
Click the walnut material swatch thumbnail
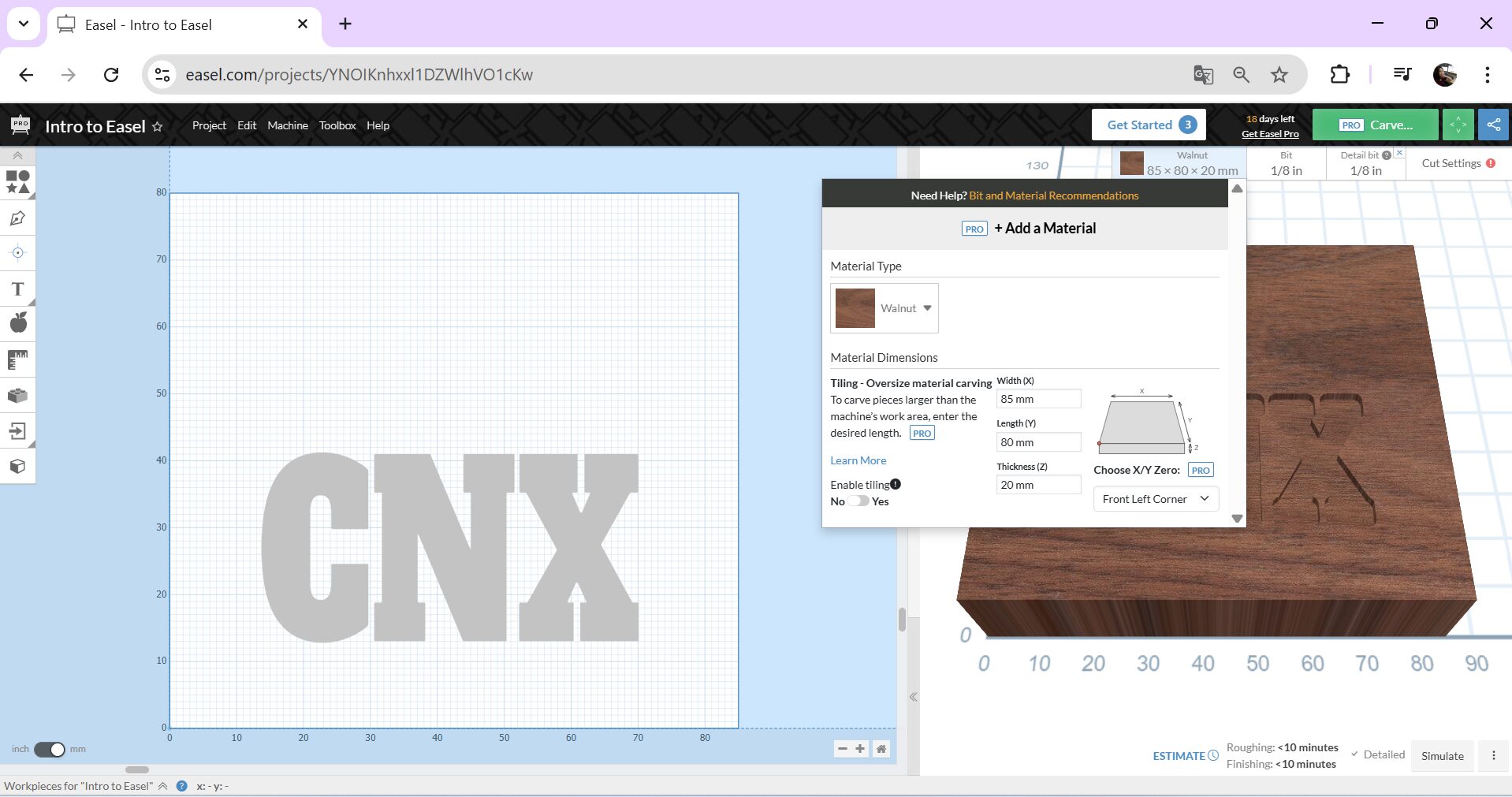855,308
